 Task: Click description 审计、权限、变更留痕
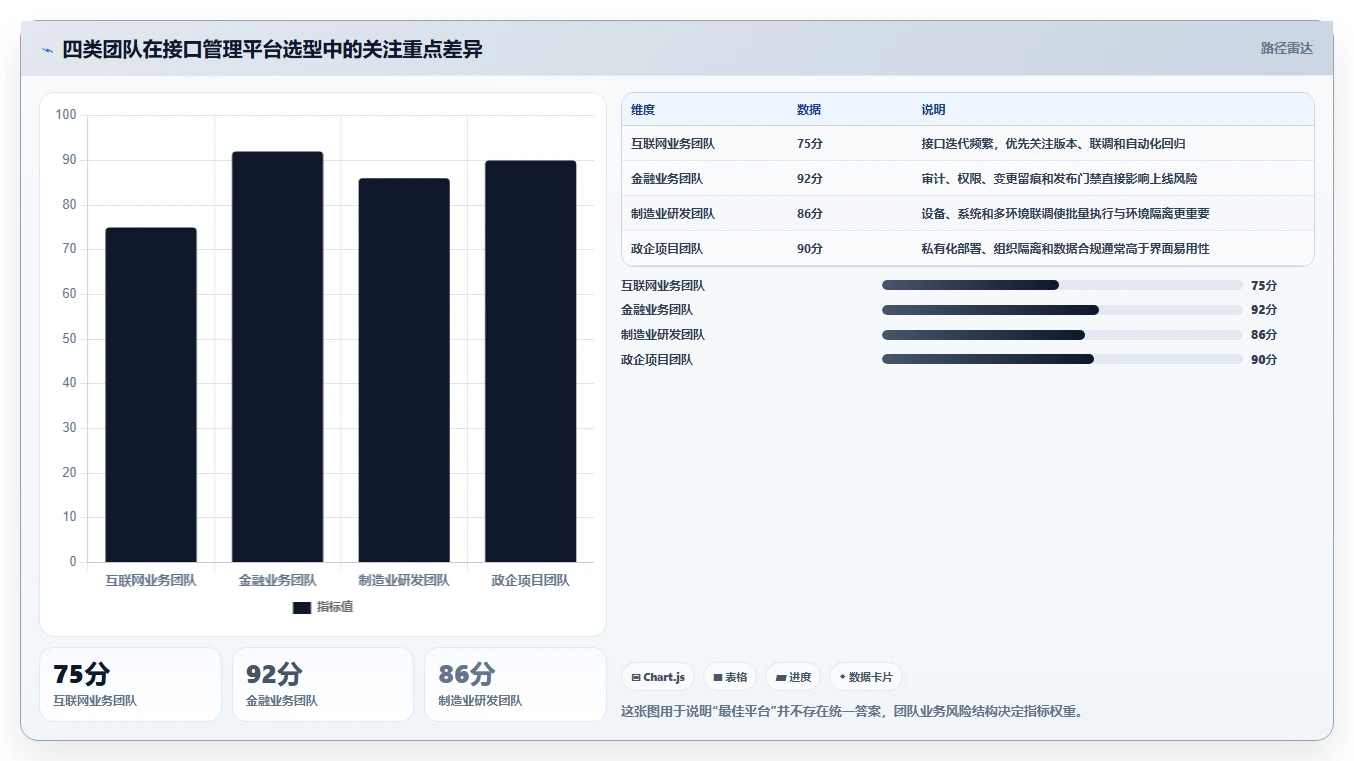(x=1060, y=179)
